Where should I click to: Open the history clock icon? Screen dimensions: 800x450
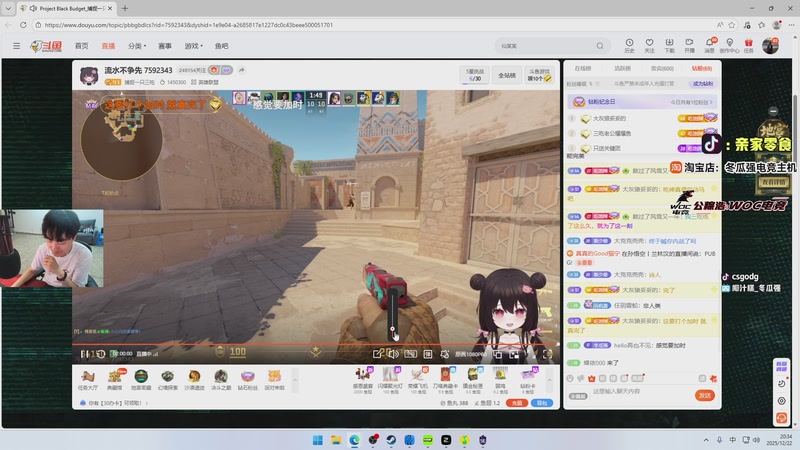[630, 45]
